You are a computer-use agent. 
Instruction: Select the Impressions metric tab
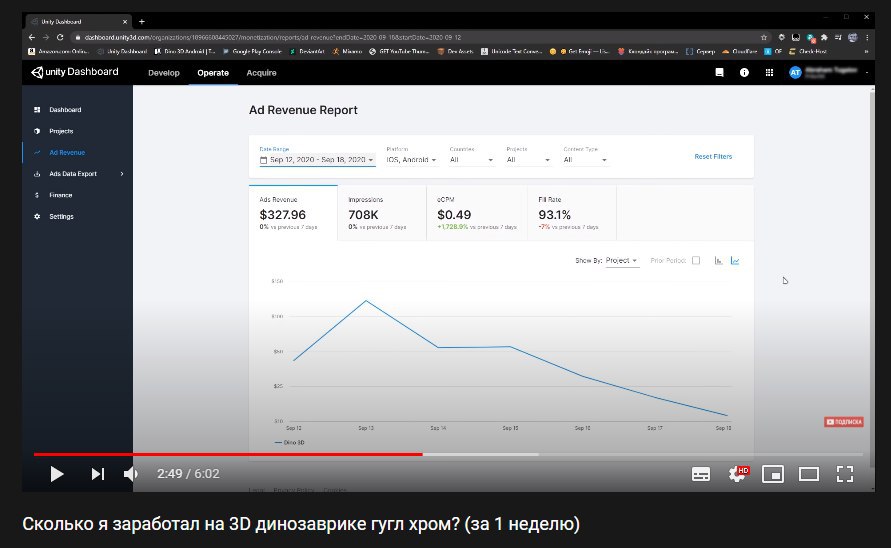pos(382,213)
